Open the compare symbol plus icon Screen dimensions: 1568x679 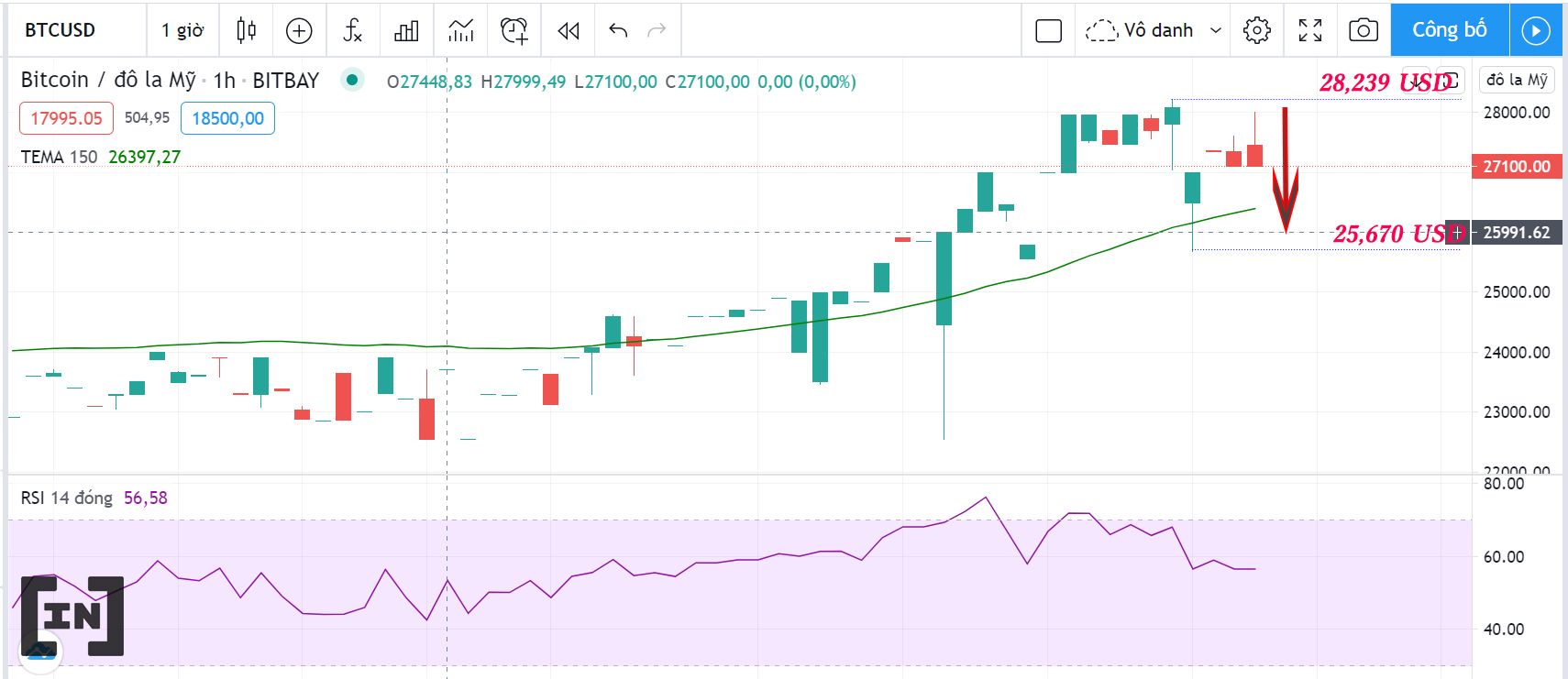tap(299, 29)
